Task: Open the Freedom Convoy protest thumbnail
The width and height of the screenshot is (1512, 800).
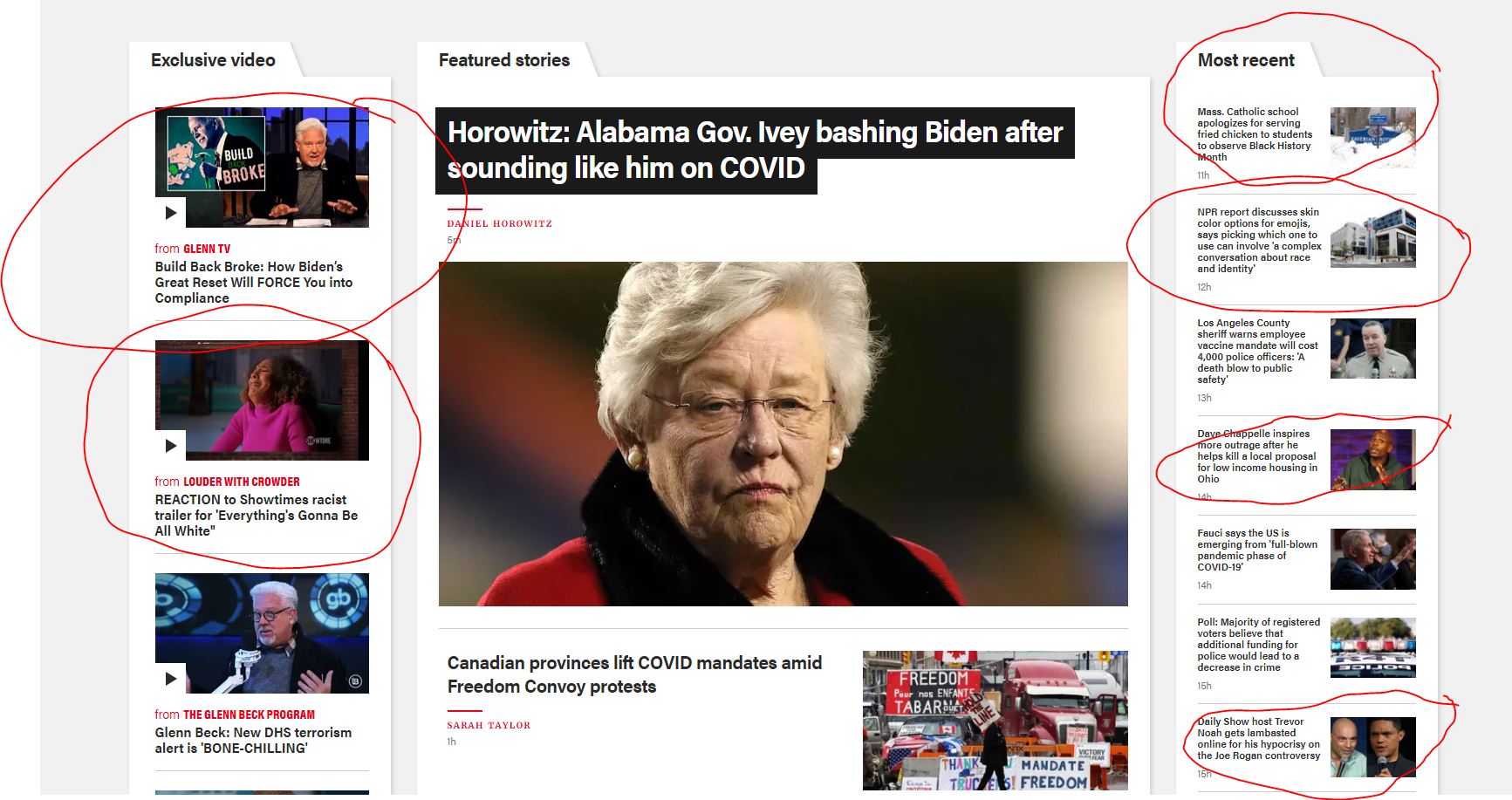Action: (x=995, y=721)
